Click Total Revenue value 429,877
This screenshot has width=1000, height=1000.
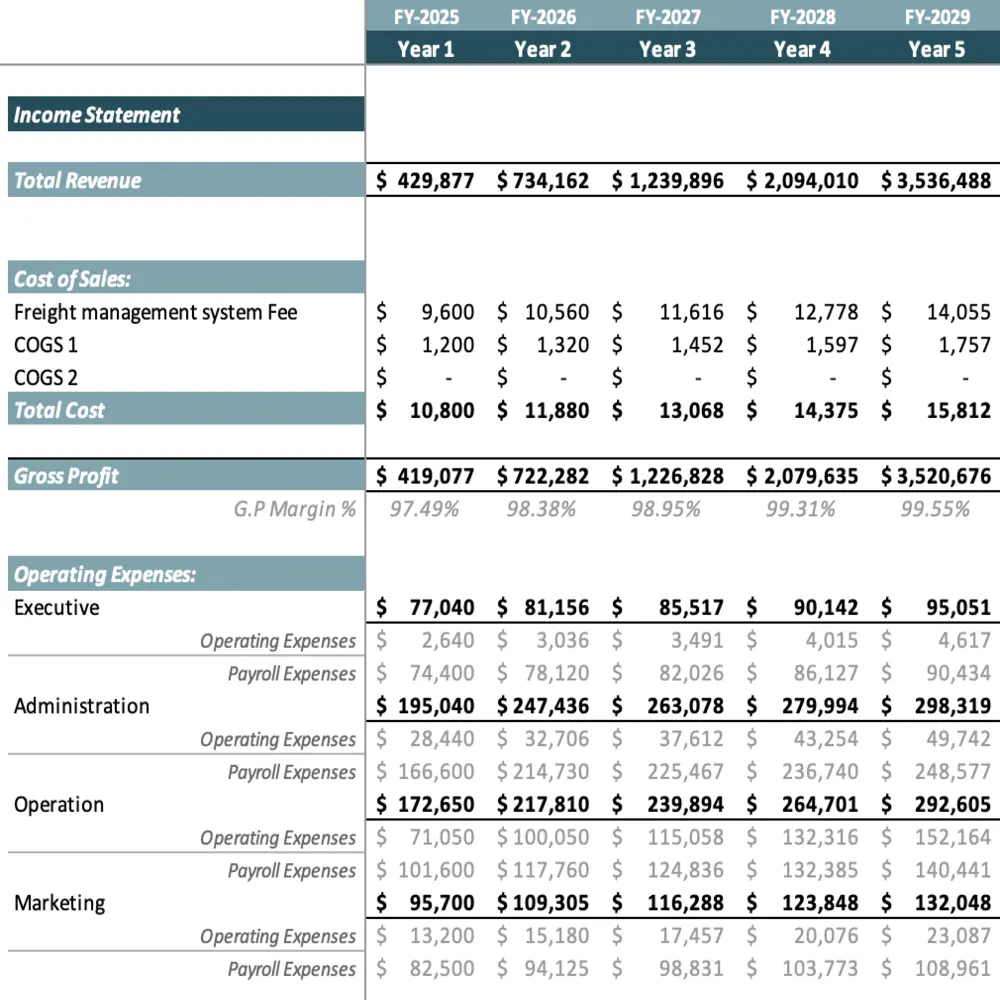436,180
